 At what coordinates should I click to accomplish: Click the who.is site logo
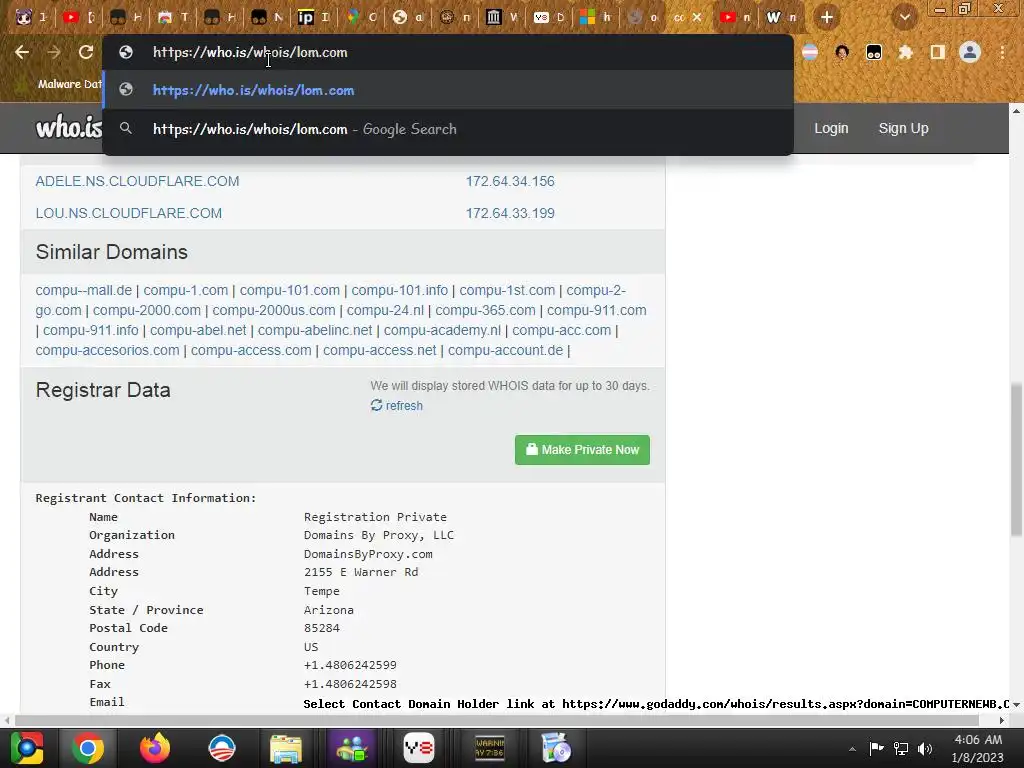click(x=69, y=128)
